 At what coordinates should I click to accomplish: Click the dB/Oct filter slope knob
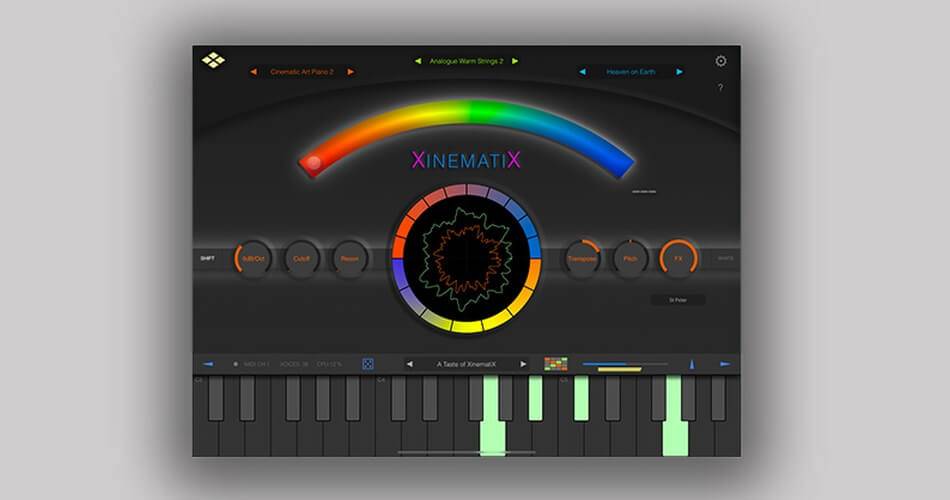click(x=253, y=259)
